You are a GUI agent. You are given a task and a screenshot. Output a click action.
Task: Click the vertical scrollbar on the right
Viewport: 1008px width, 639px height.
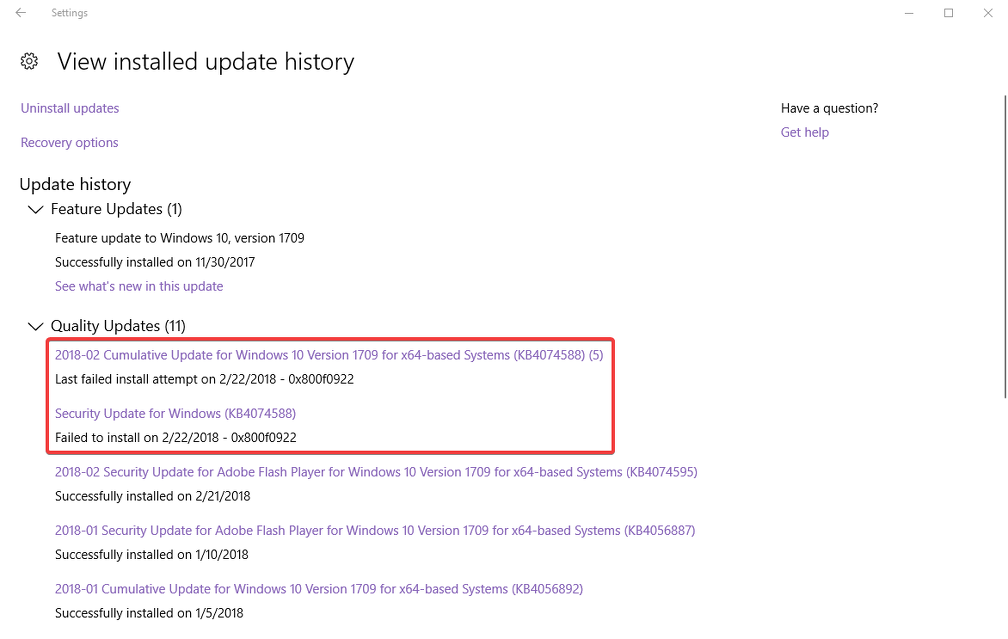[x=1005, y=247]
